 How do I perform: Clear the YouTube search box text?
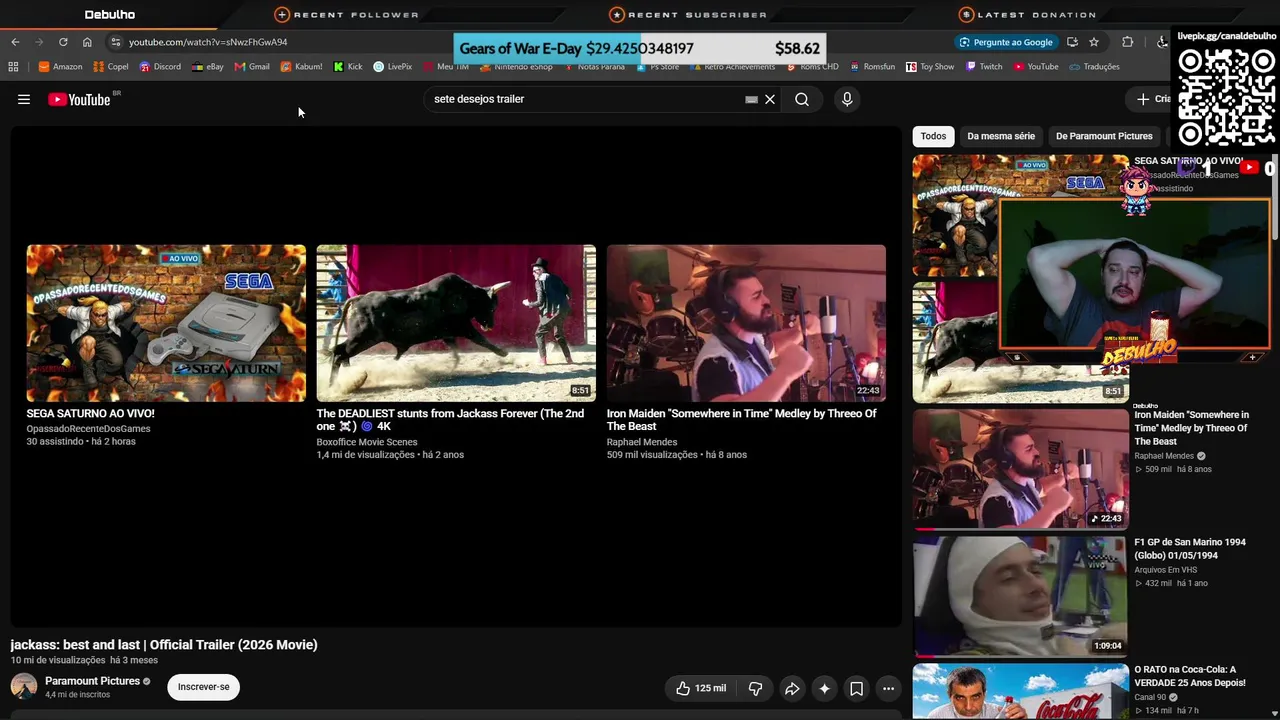[x=770, y=99]
